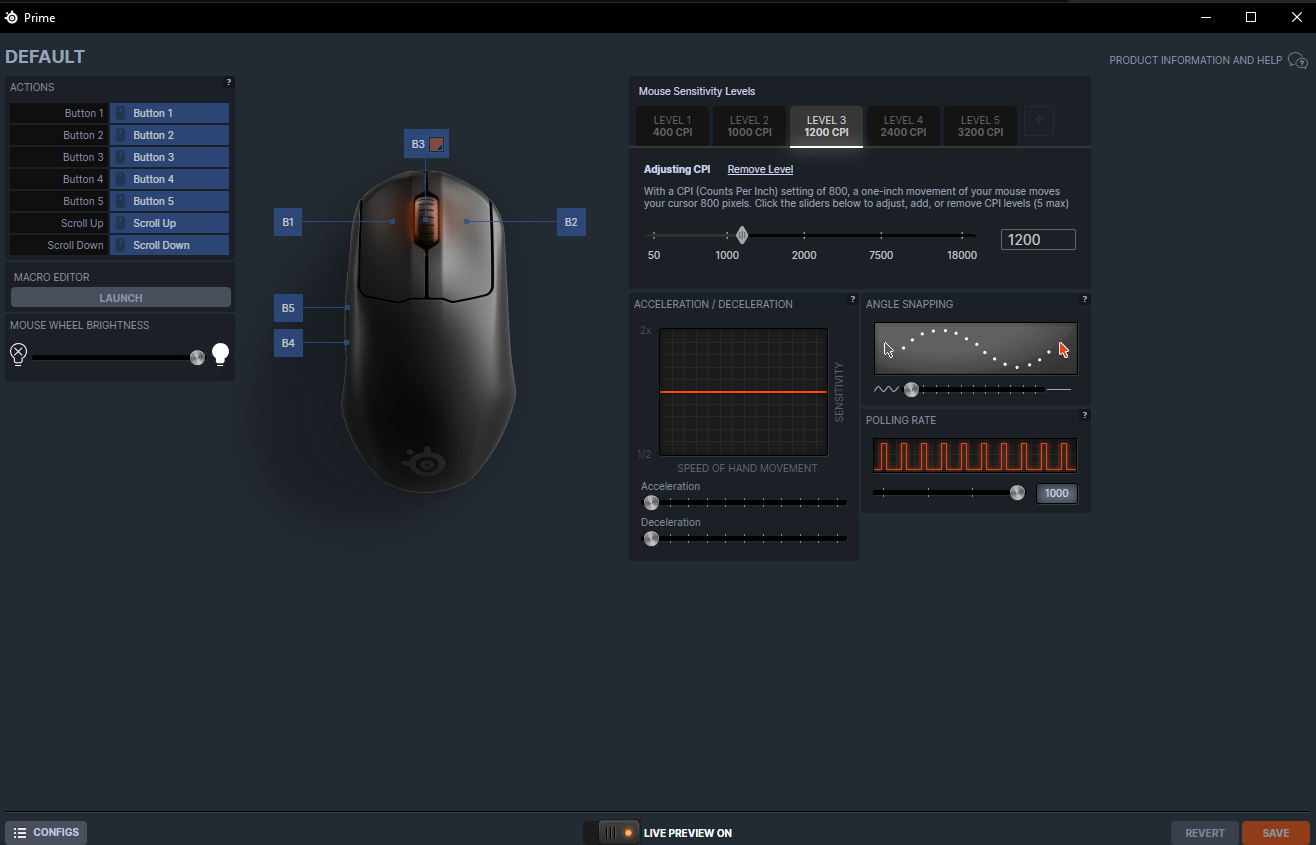Click the dim light bulb brightness icon
Screen dimensions: 1316x845
point(18,354)
